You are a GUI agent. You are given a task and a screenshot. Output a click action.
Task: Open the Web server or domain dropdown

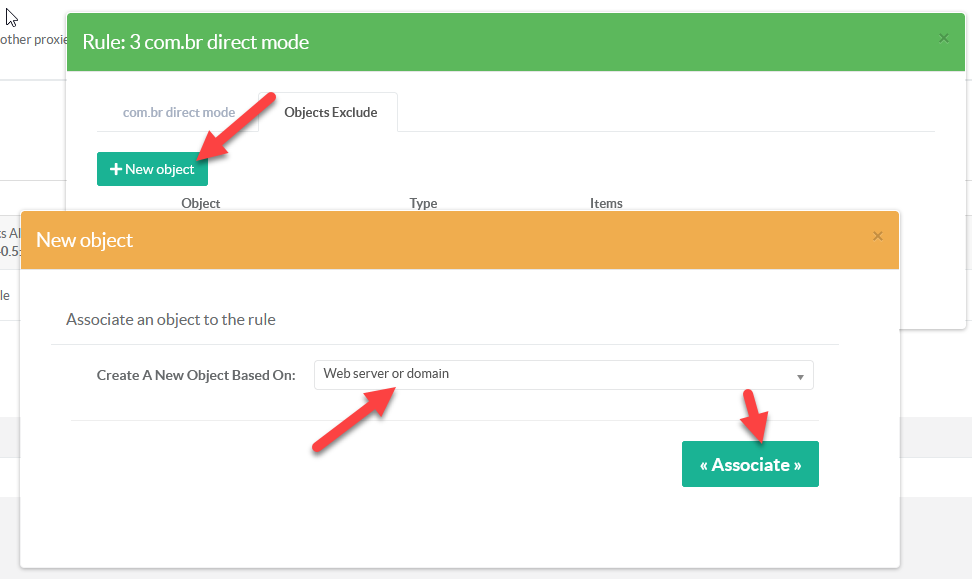(x=563, y=375)
